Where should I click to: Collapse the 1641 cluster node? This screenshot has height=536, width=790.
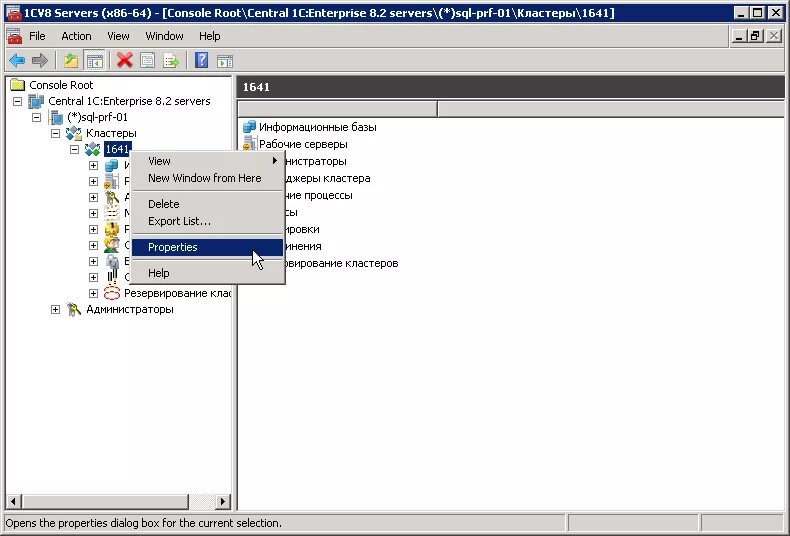pos(75,150)
